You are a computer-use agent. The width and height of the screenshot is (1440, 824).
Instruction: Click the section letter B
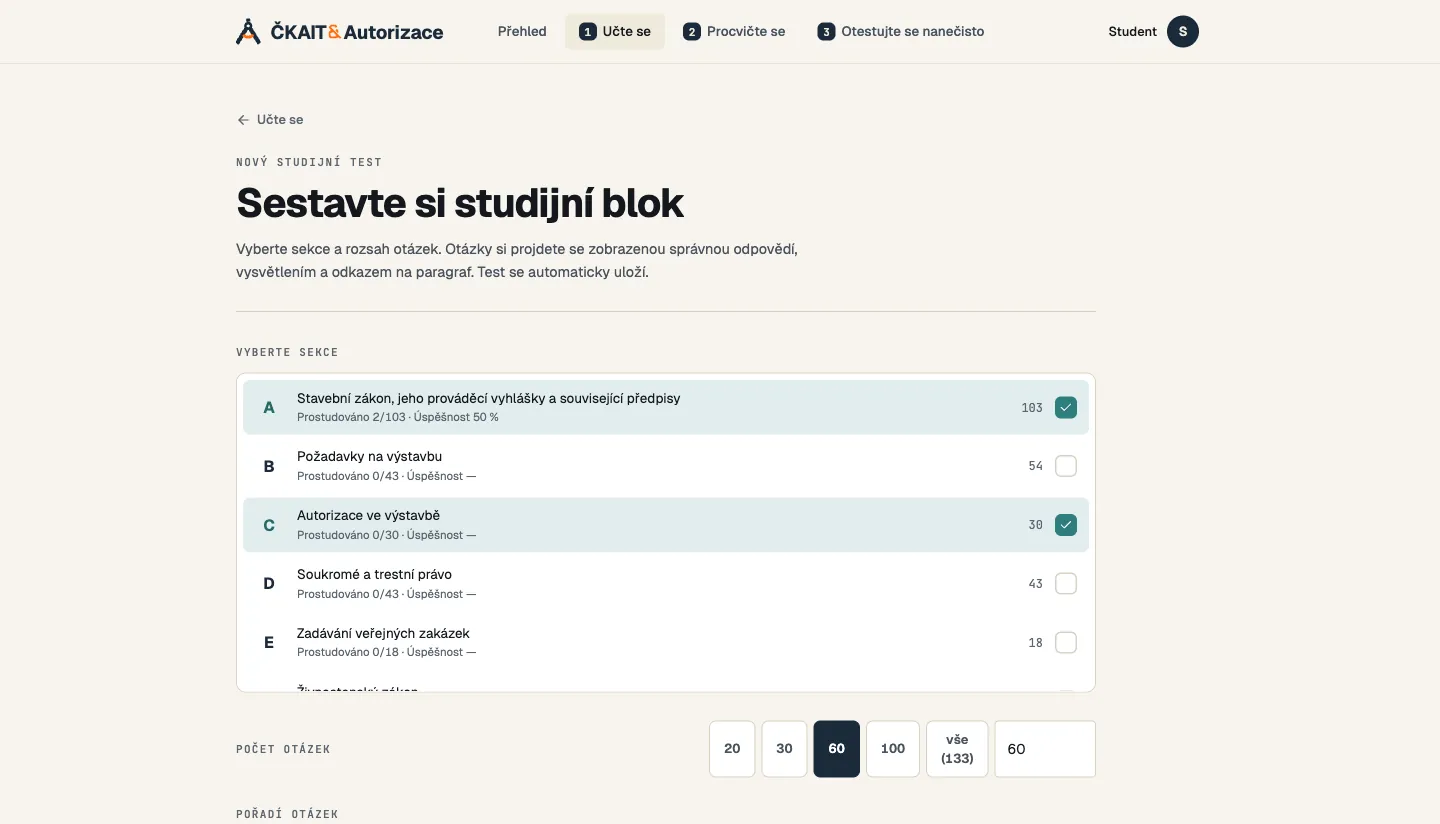tap(269, 466)
